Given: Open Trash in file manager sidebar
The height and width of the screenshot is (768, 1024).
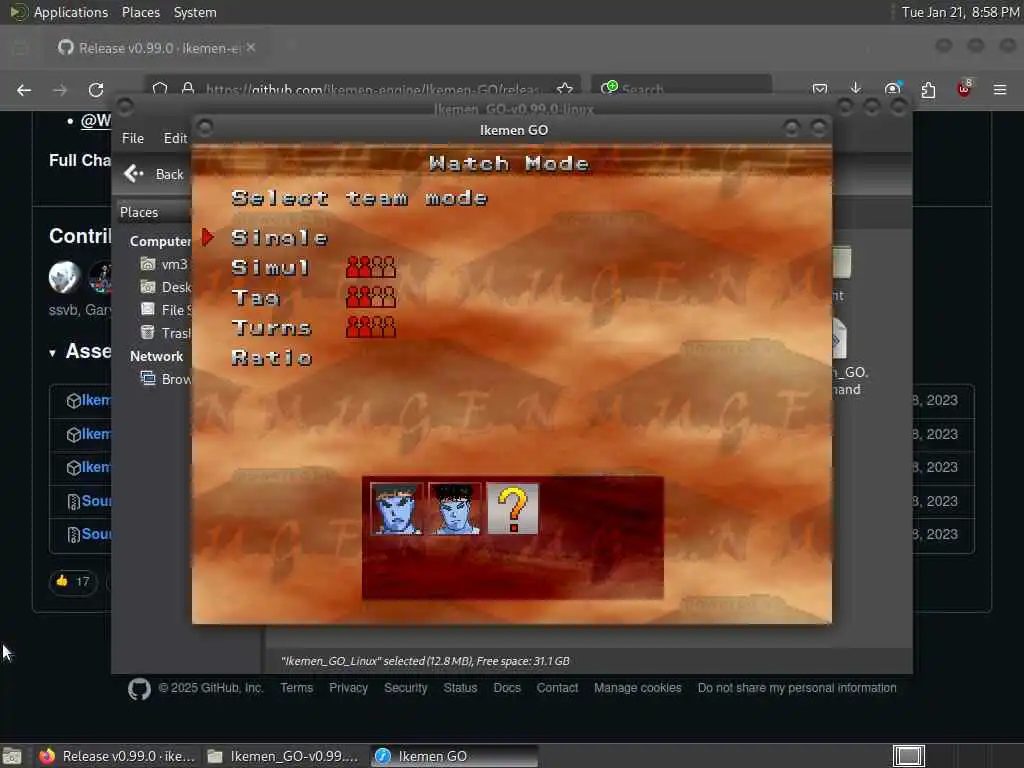Looking at the screenshot, I should pyautogui.click(x=165, y=333).
